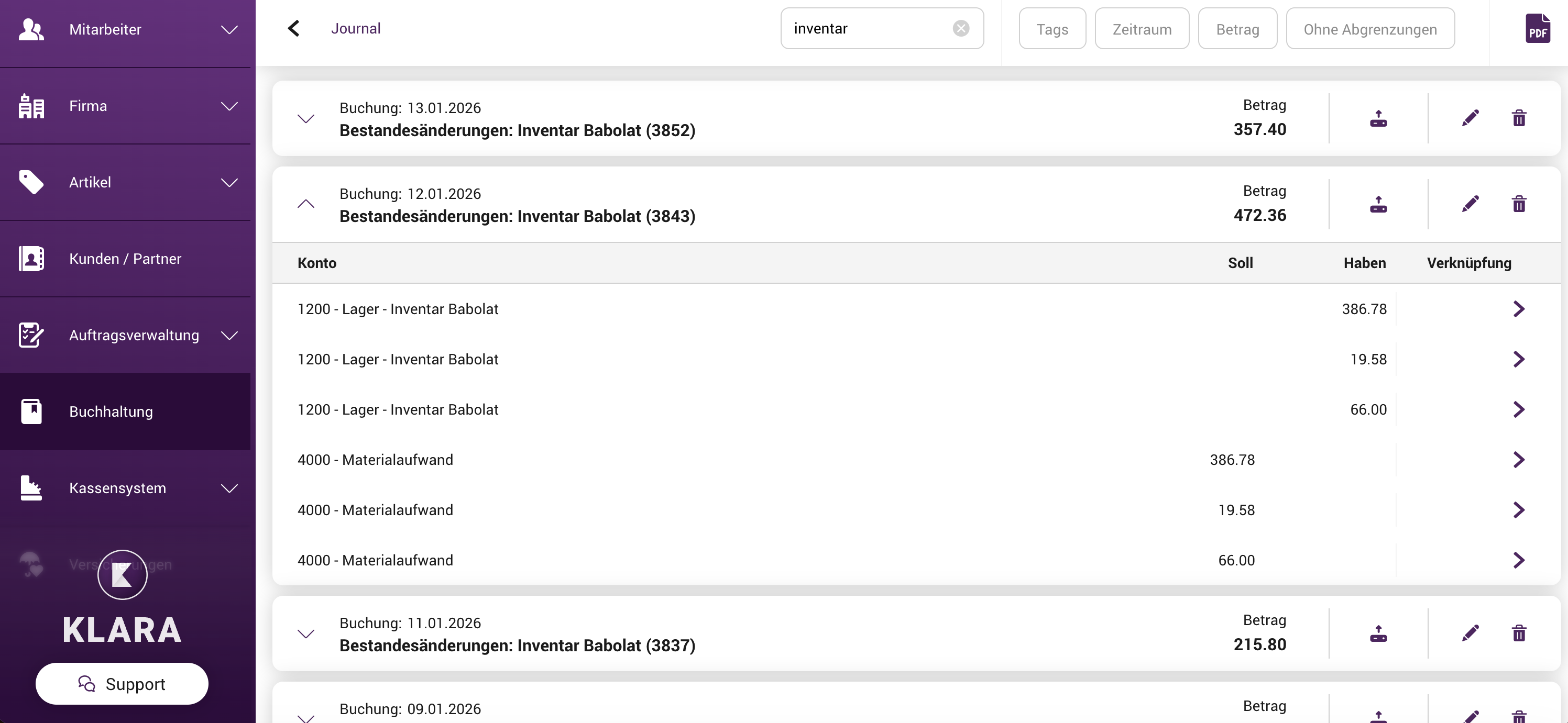Upload a document for booking 3843
Image resolution: width=1568 pixels, height=723 pixels.
pyautogui.click(x=1378, y=204)
